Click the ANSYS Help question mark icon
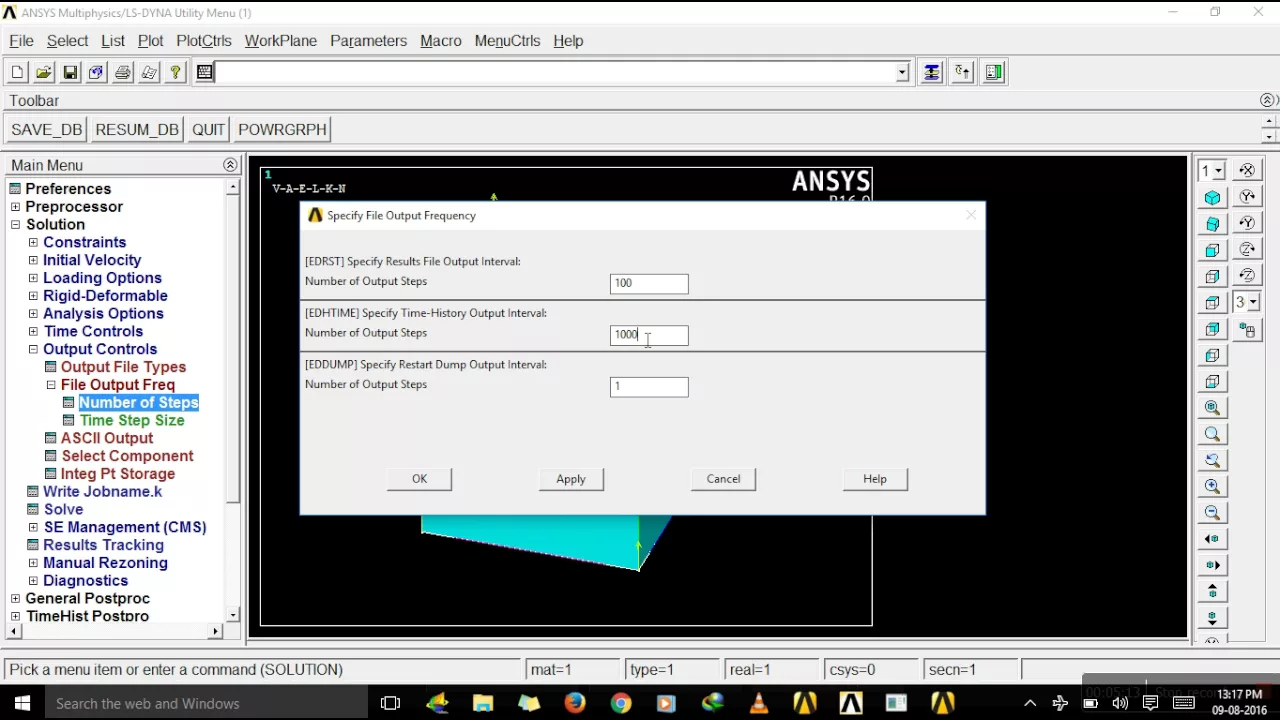Viewport: 1280px width, 720px height. coord(176,72)
